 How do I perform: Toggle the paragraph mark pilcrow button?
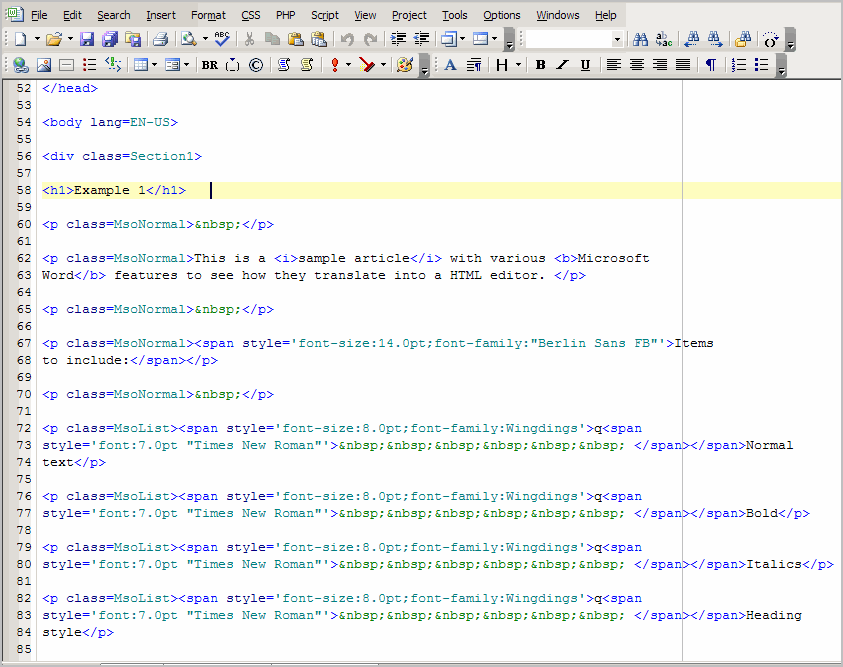pos(711,65)
